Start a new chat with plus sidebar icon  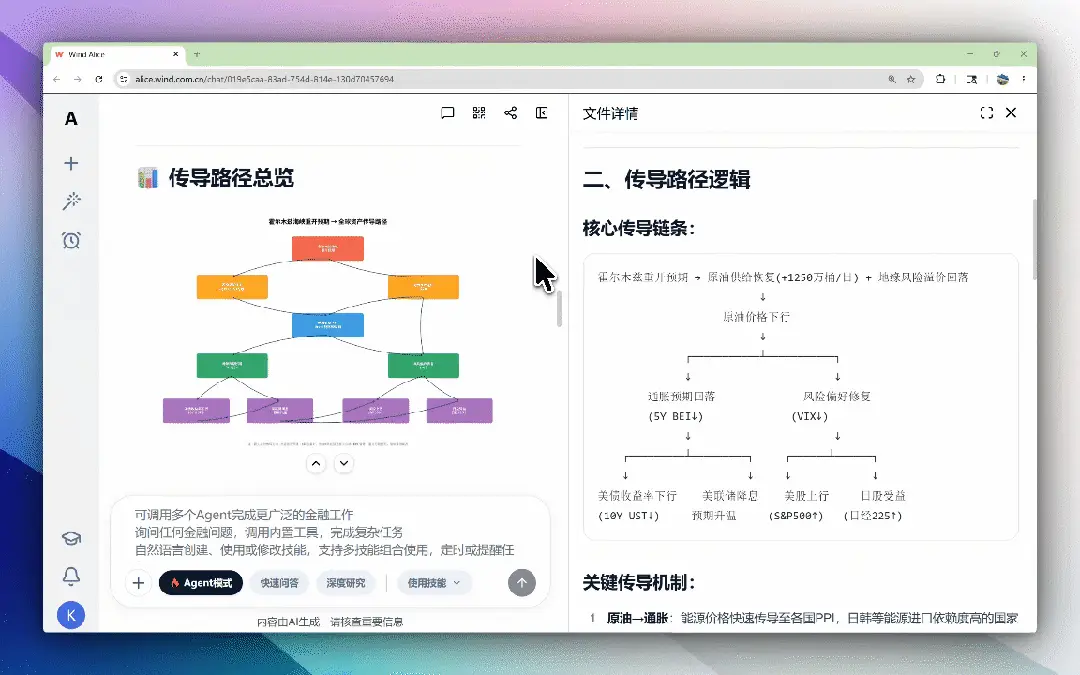[x=71, y=163]
